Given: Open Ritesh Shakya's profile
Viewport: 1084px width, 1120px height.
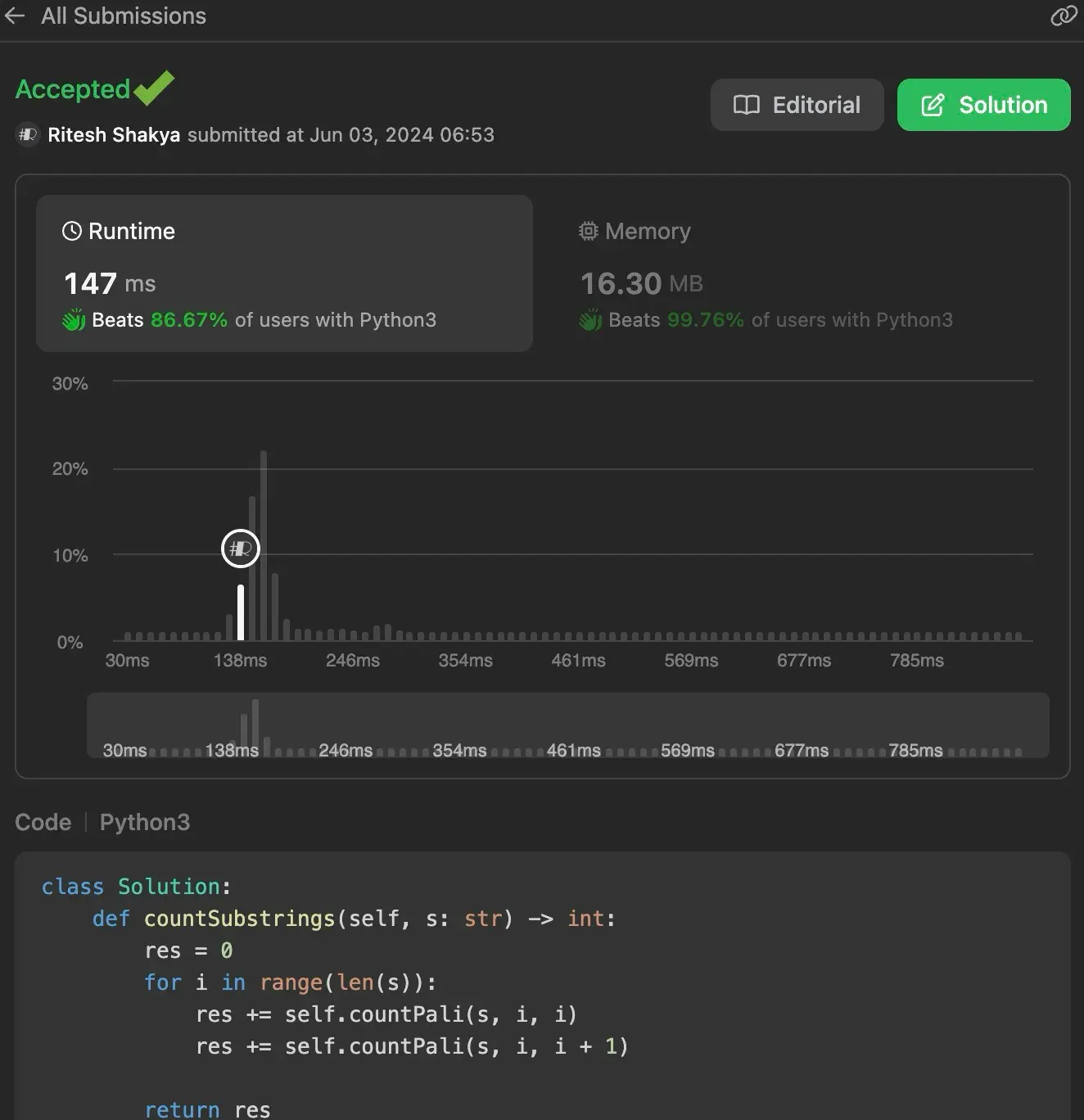Looking at the screenshot, I should click(114, 135).
